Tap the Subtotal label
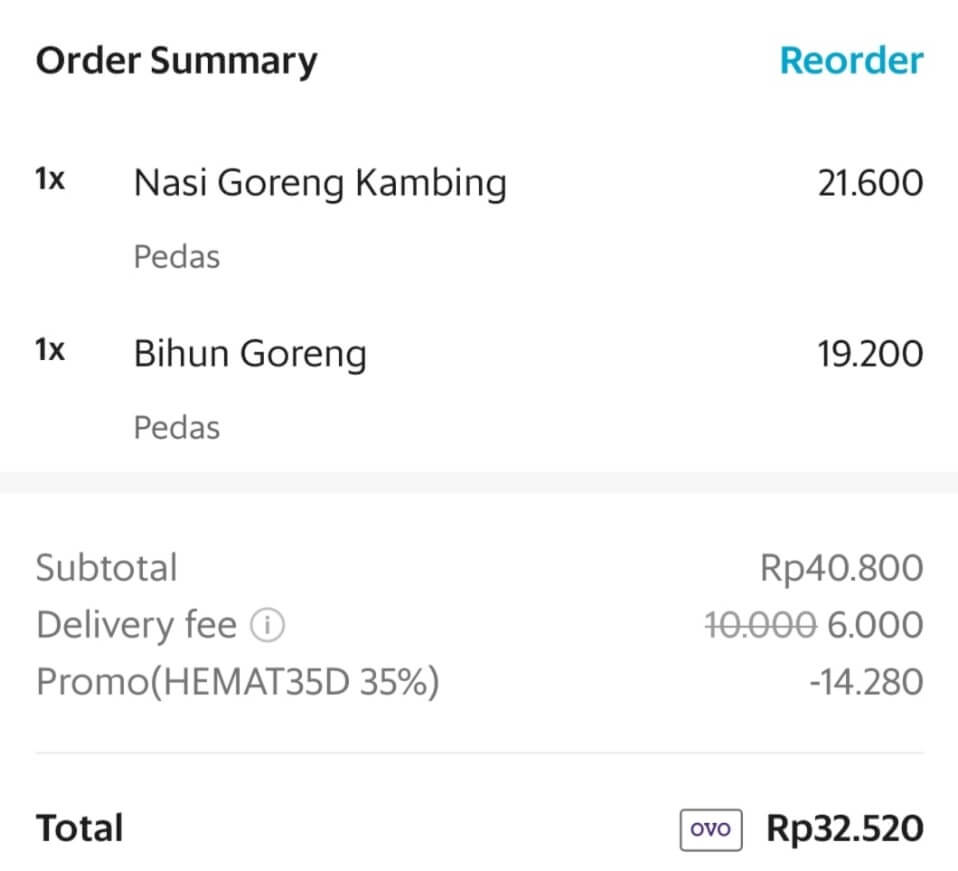This screenshot has width=958, height=871. pos(107,567)
